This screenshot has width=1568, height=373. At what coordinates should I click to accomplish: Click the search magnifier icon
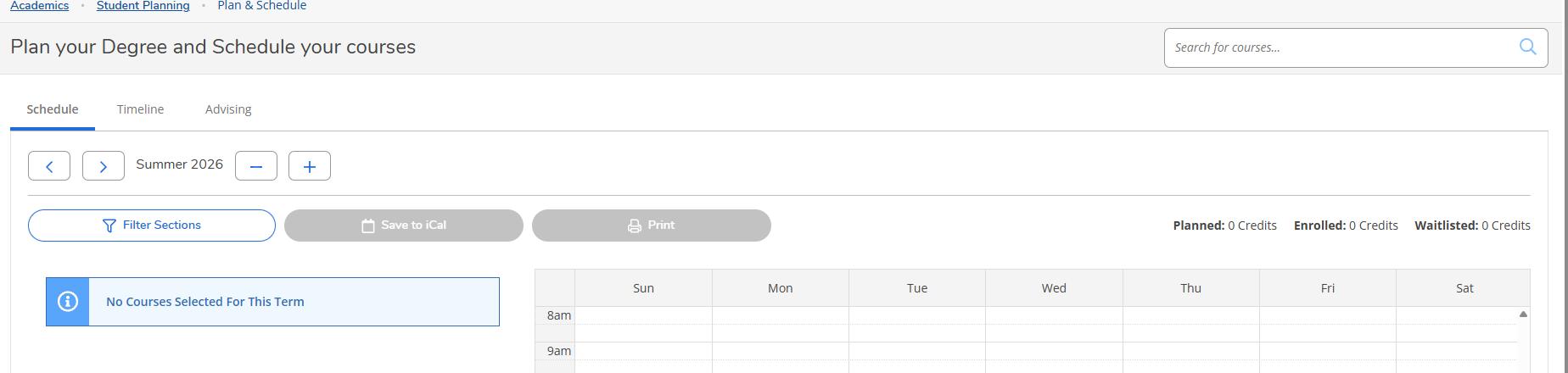coord(1527,47)
